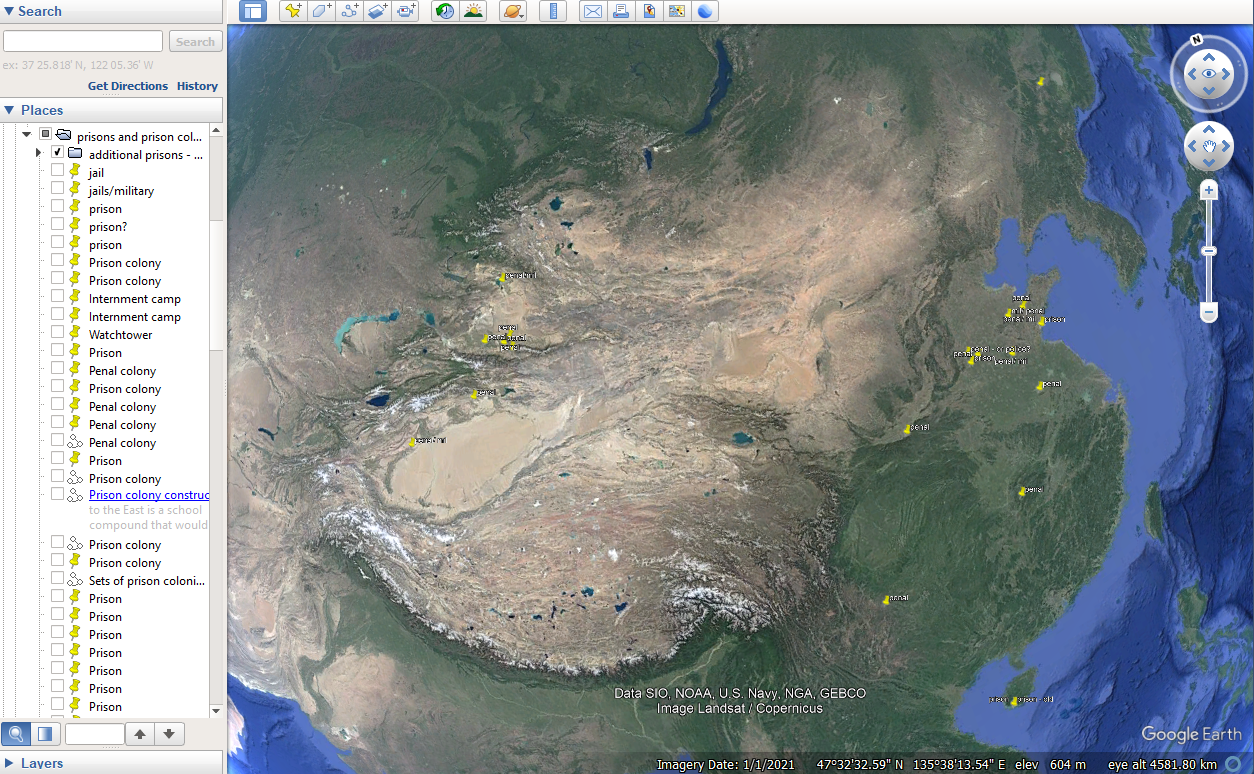Toggle the 'prisons and prison col...' root checkbox

[x=45, y=135]
